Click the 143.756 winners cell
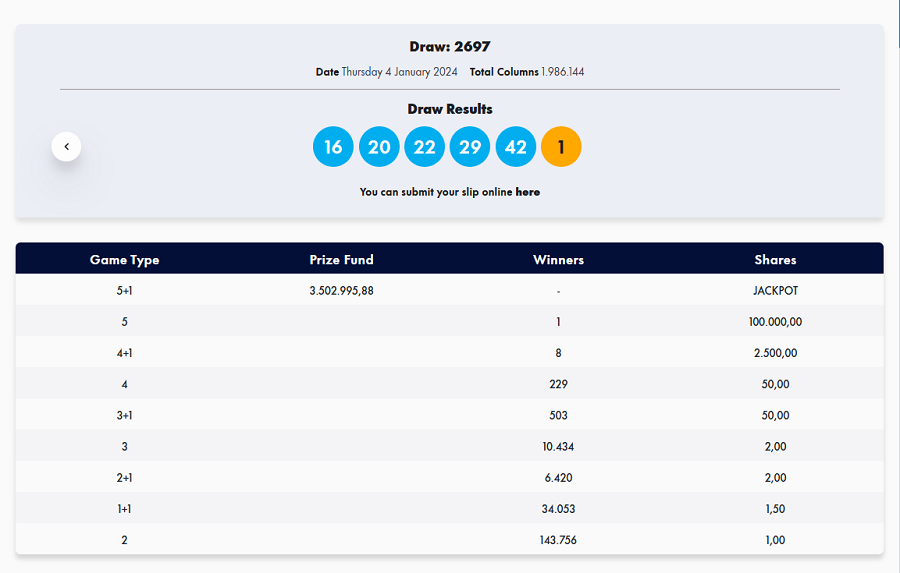Viewport: 900px width, 573px height. [558, 540]
